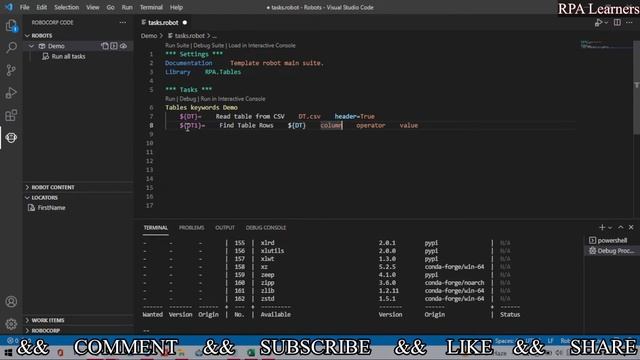Switch to the DEBUG CONSOLE panel tab
Image resolution: width=640 pixels, height=360 pixels.
pos(266,227)
